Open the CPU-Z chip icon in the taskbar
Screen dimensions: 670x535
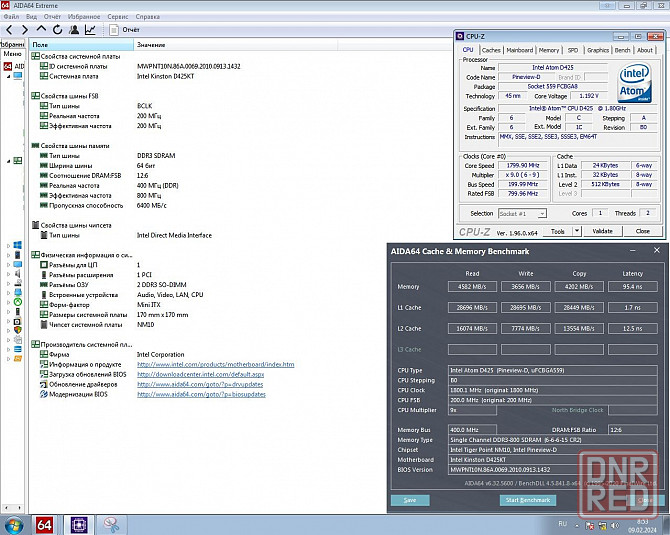[x=80, y=524]
